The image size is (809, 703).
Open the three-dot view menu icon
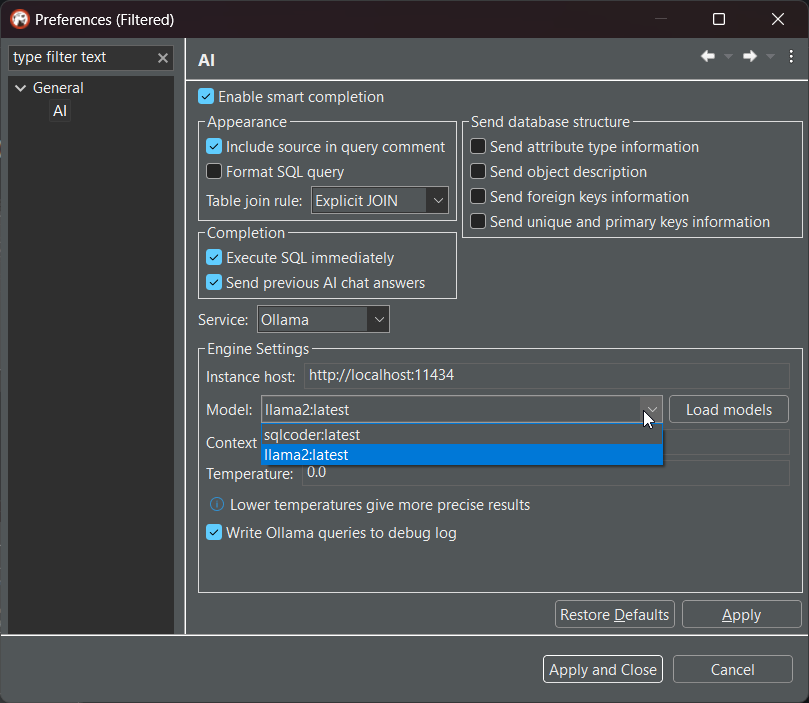[791, 57]
